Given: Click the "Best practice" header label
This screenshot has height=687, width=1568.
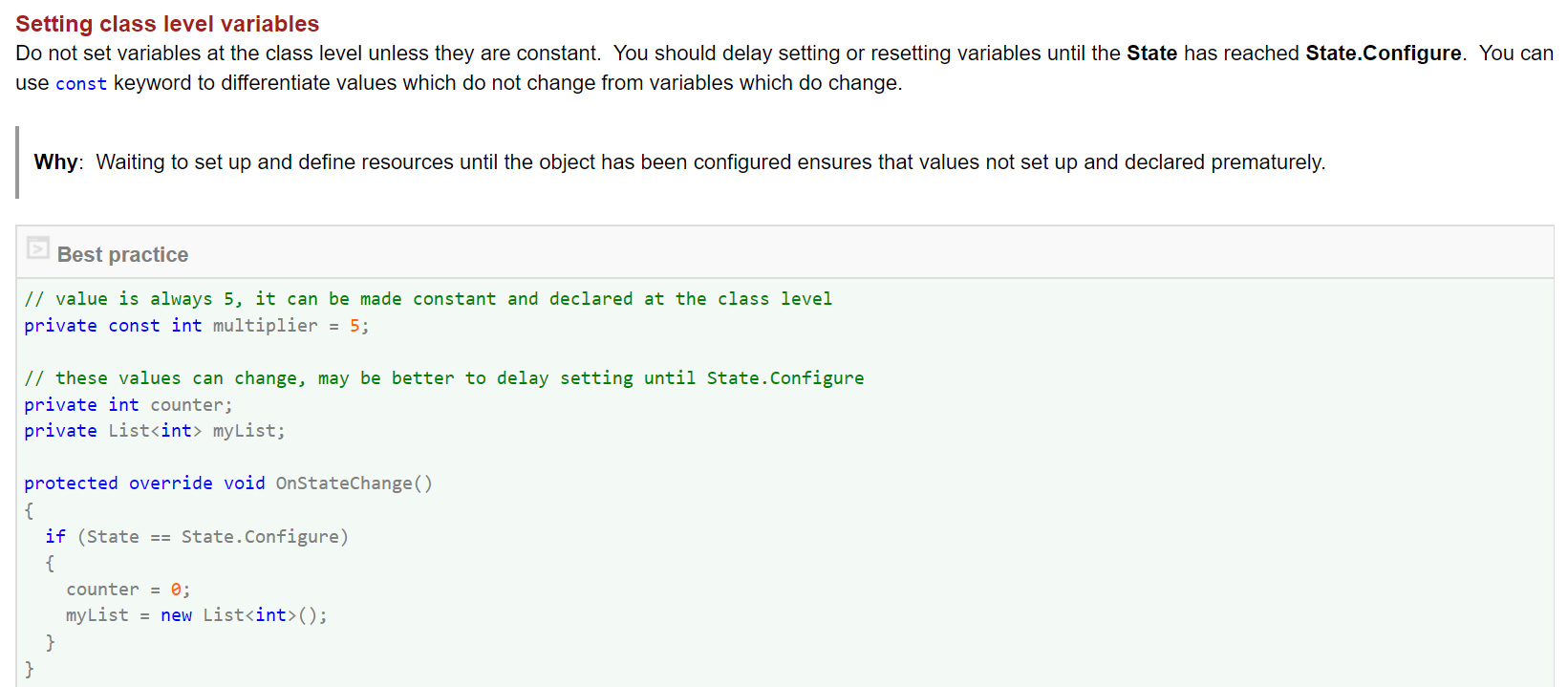Looking at the screenshot, I should pyautogui.click(x=122, y=255).
